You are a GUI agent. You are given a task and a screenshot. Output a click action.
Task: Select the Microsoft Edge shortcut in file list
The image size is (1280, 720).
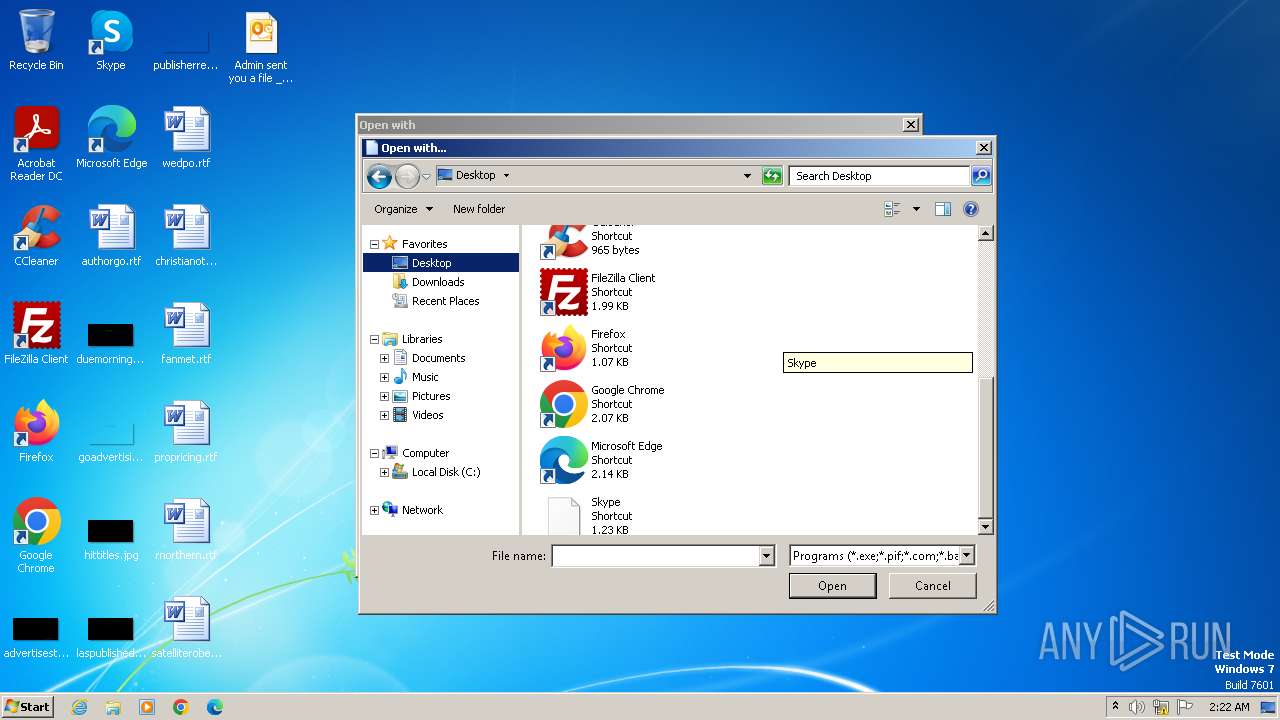point(601,460)
